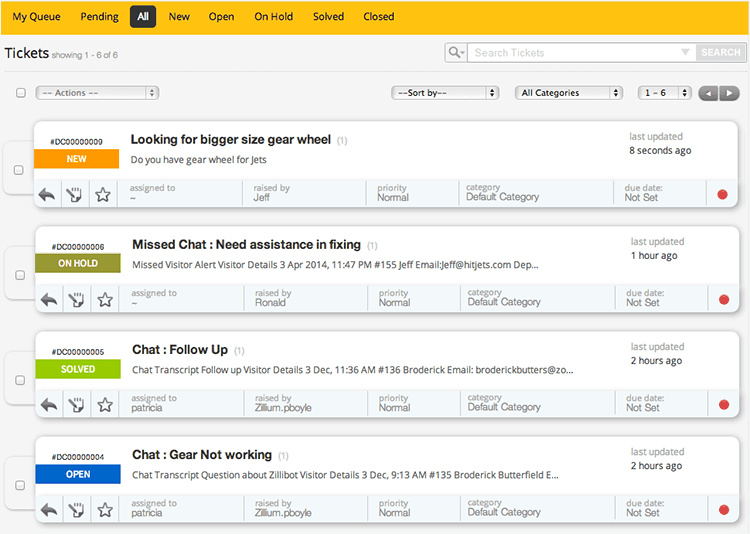Screen dimensions: 750x534
Task: Tick the select-all checkbox beside Actions
Action: [20, 93]
